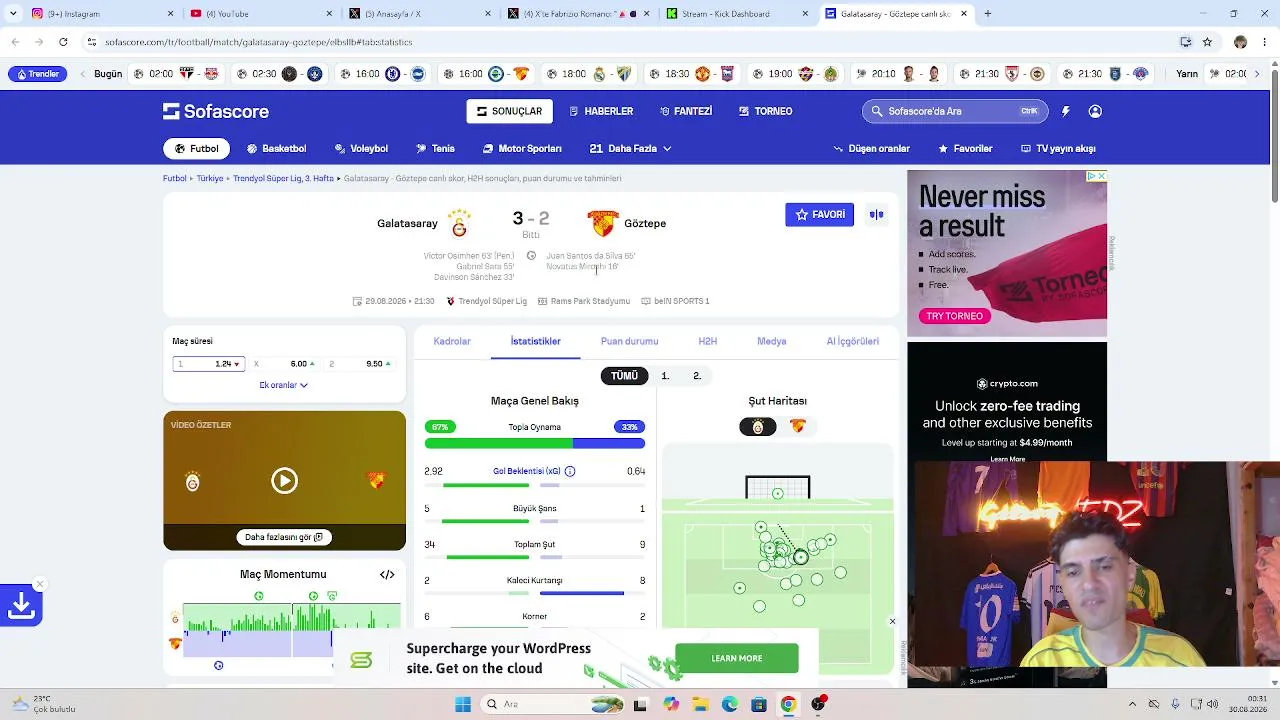Select the 2. half period filter

point(697,376)
